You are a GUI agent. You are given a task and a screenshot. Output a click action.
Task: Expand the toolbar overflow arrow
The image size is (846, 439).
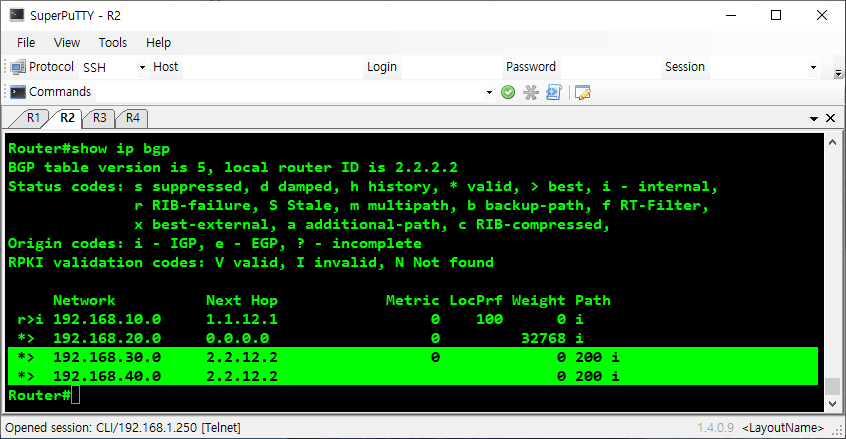point(838,73)
